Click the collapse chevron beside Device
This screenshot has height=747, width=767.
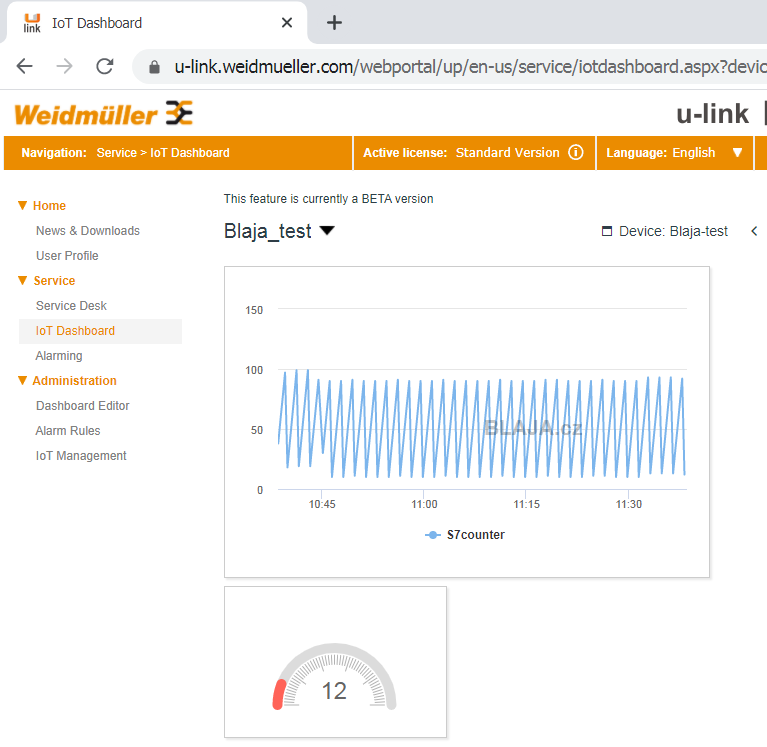pyautogui.click(x=754, y=231)
